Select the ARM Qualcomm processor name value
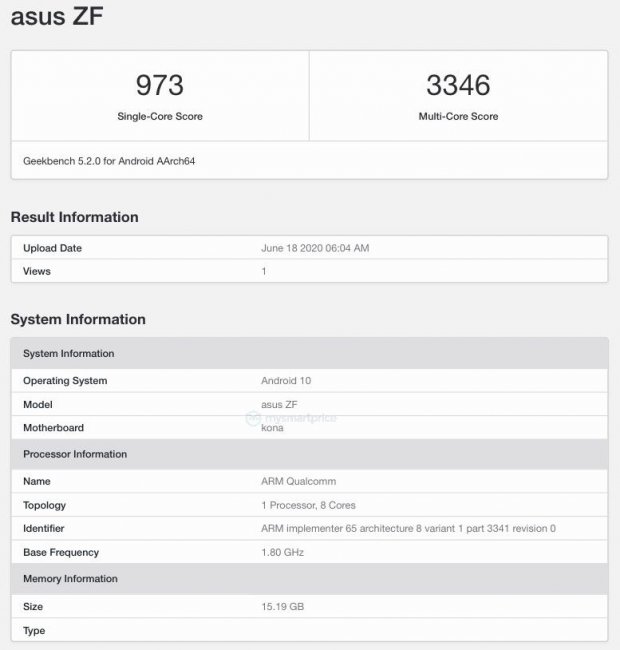 [x=297, y=481]
